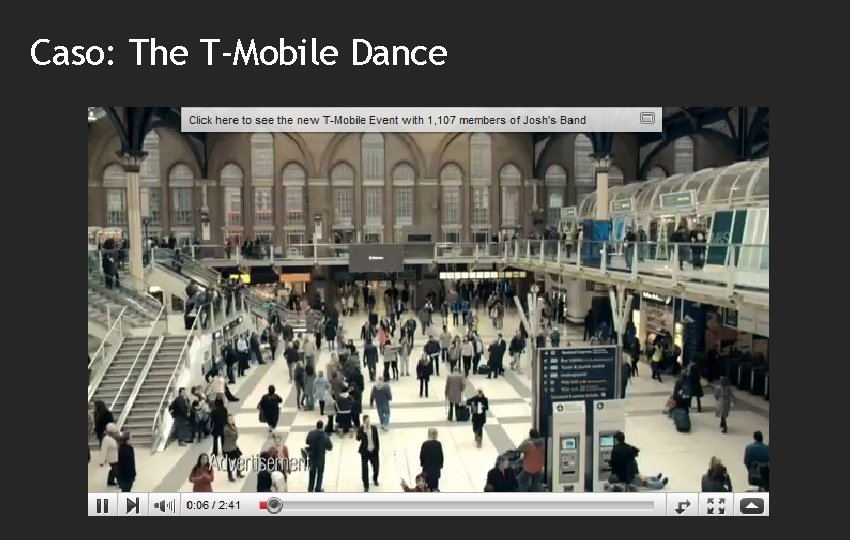Seek to the middle of the progress bar
This screenshot has height=540, width=850.
tap(456, 505)
